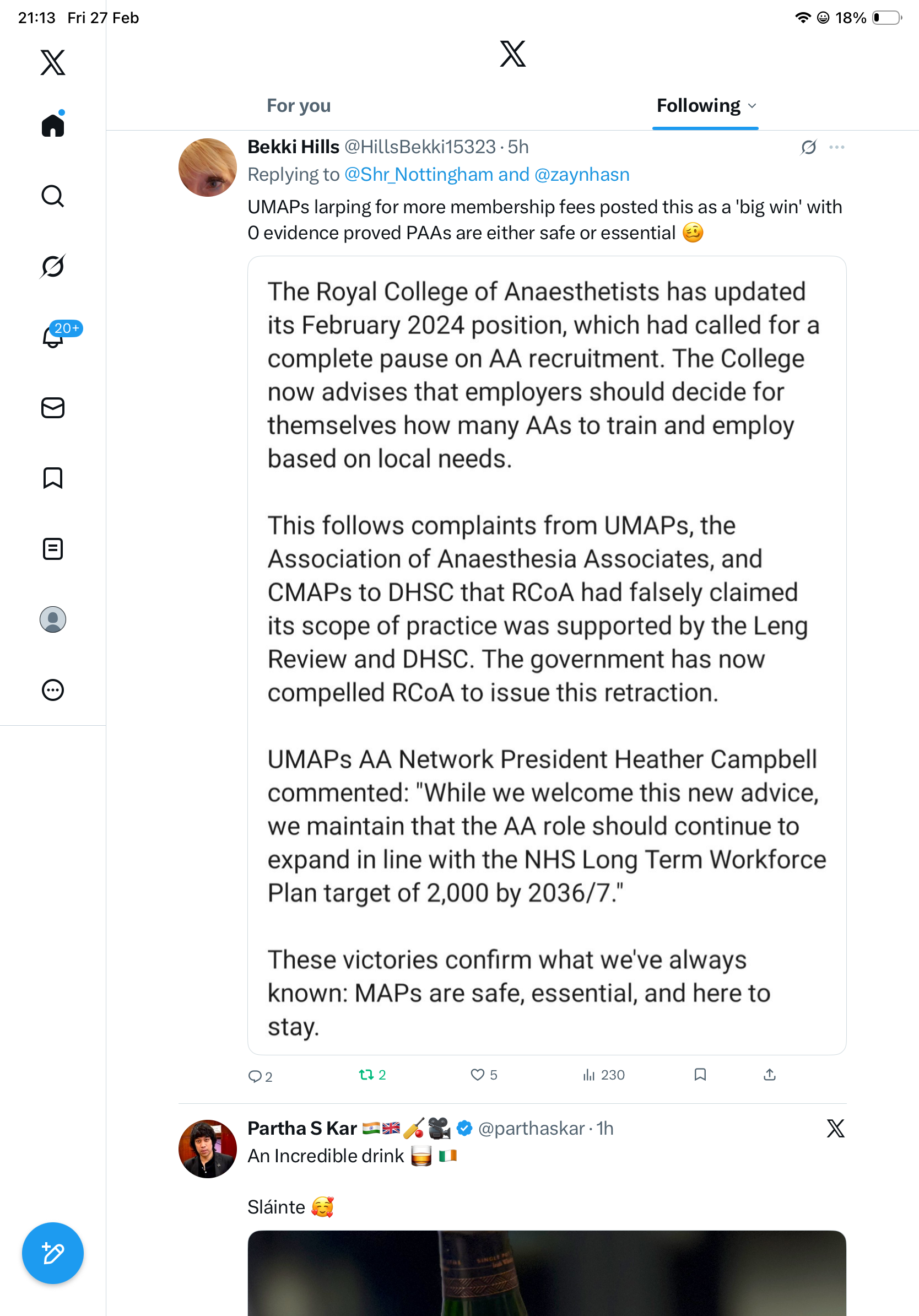Open the Search icon in sidebar

click(x=53, y=196)
